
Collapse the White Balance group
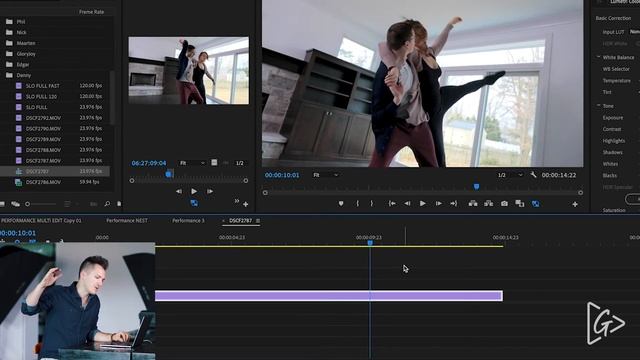[599, 57]
